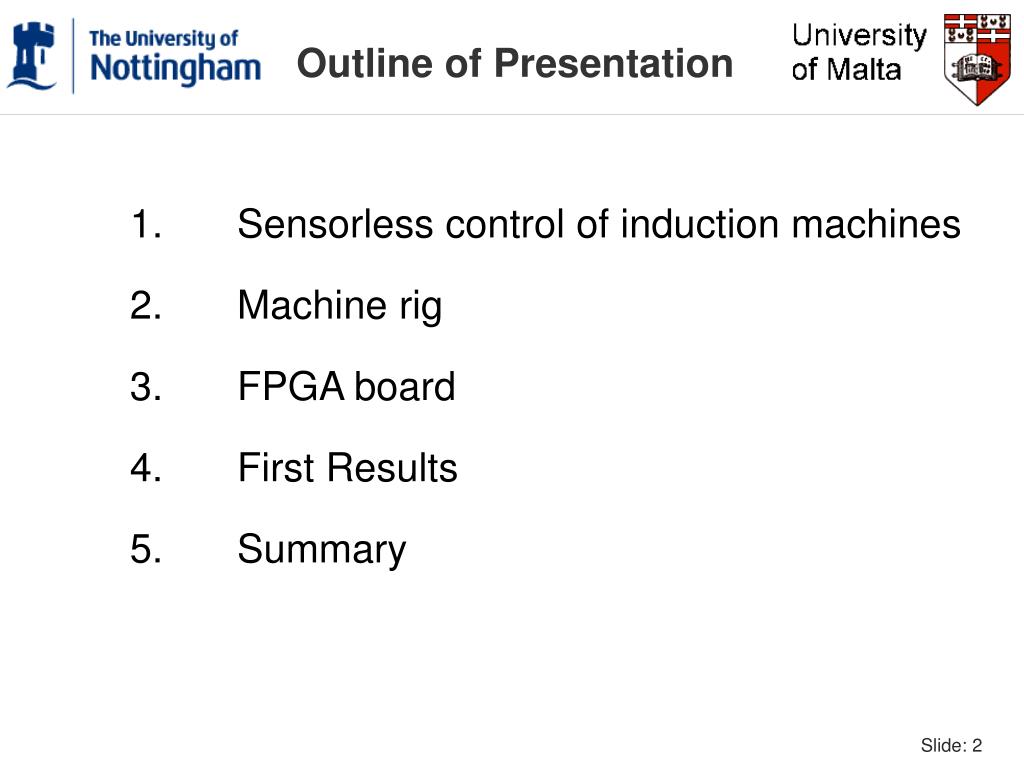This screenshot has width=1024, height=768.
Task: Select the 'FPGA board' list item
Action: 346,386
